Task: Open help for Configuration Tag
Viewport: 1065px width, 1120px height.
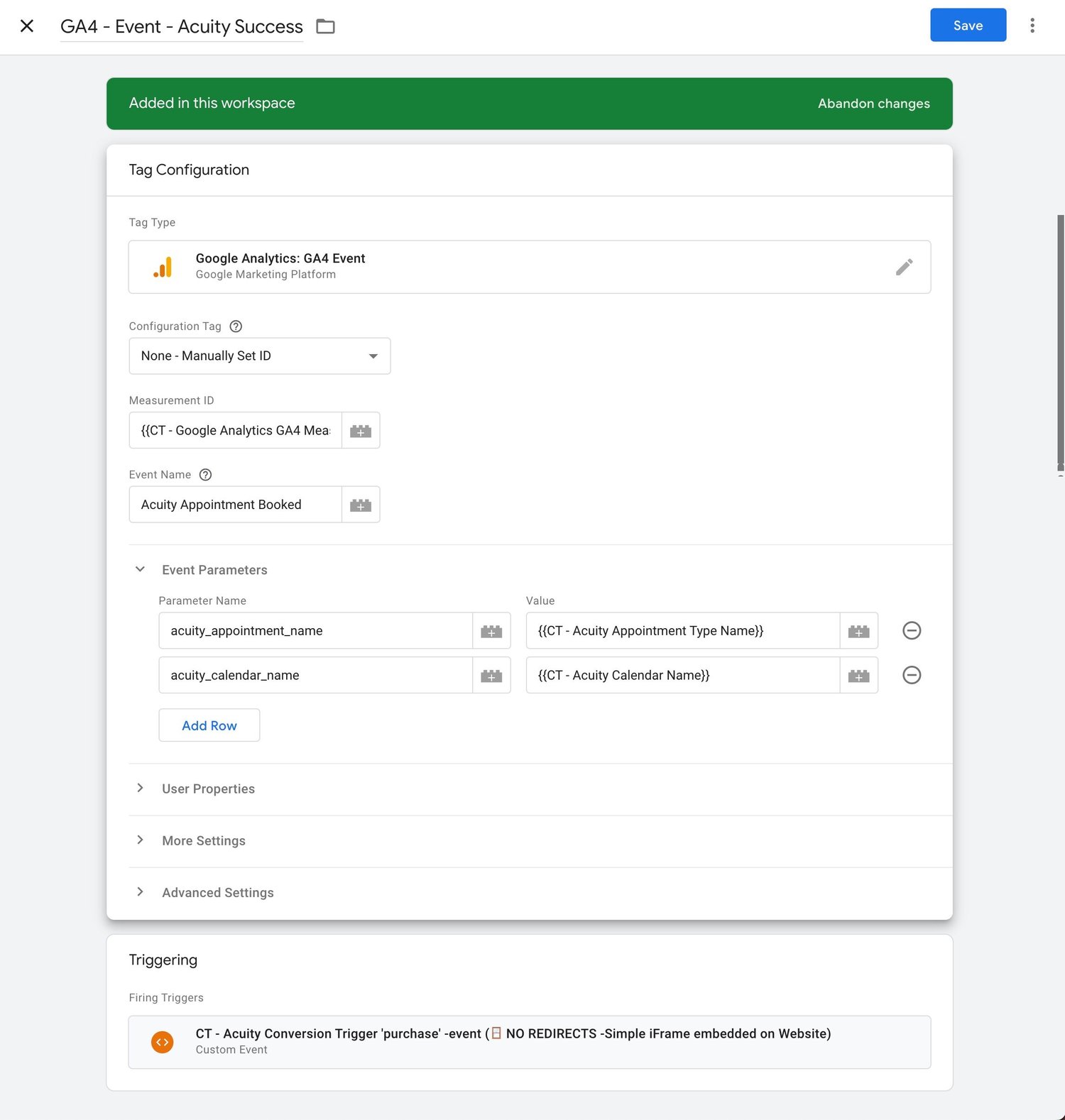Action: click(236, 326)
